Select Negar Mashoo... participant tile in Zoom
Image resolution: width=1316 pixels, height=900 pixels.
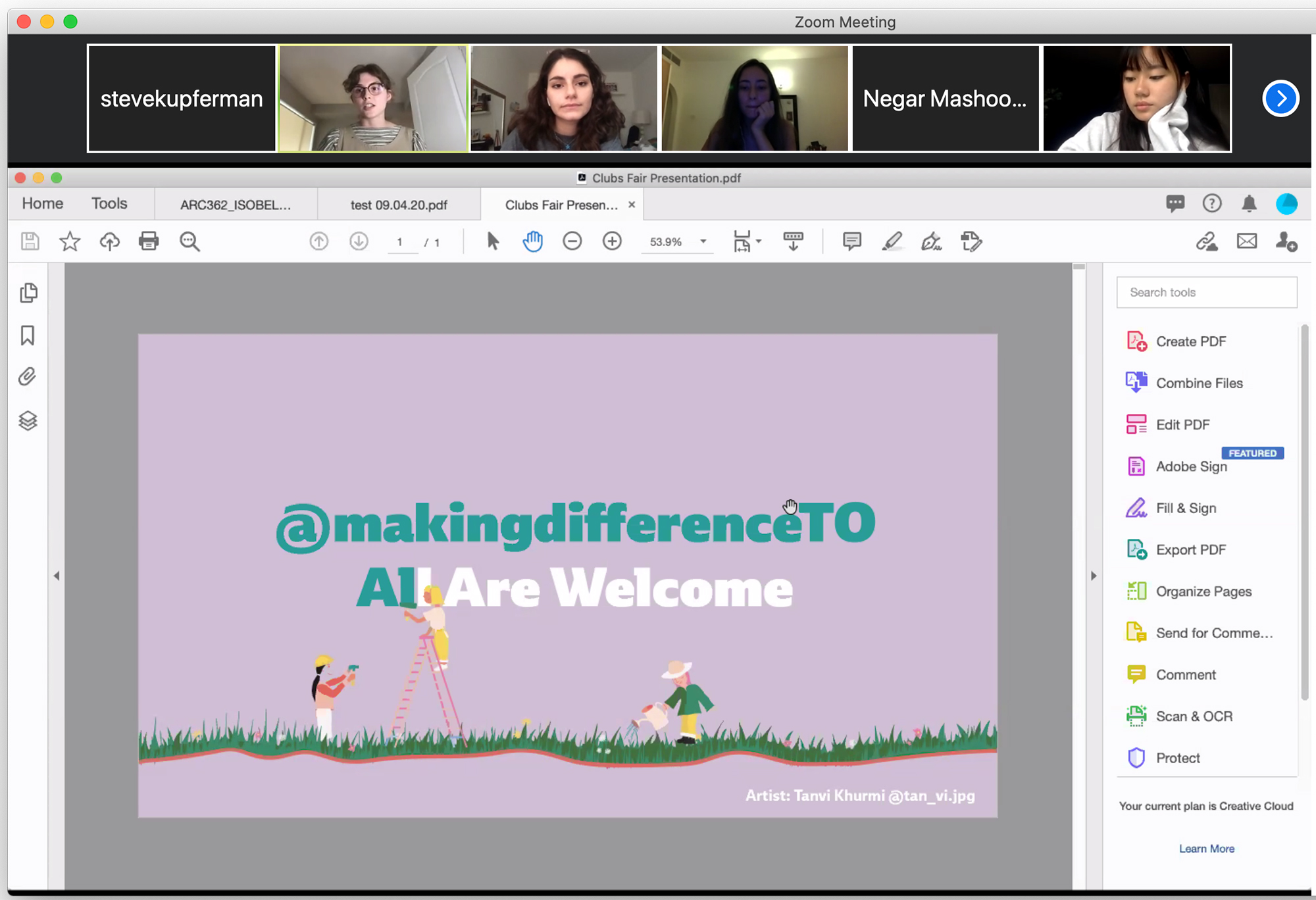coord(945,99)
